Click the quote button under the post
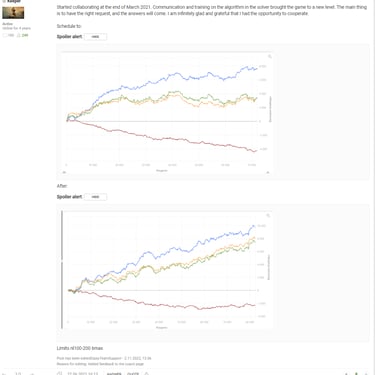Screen dimensions: 375x375 point(133,373)
